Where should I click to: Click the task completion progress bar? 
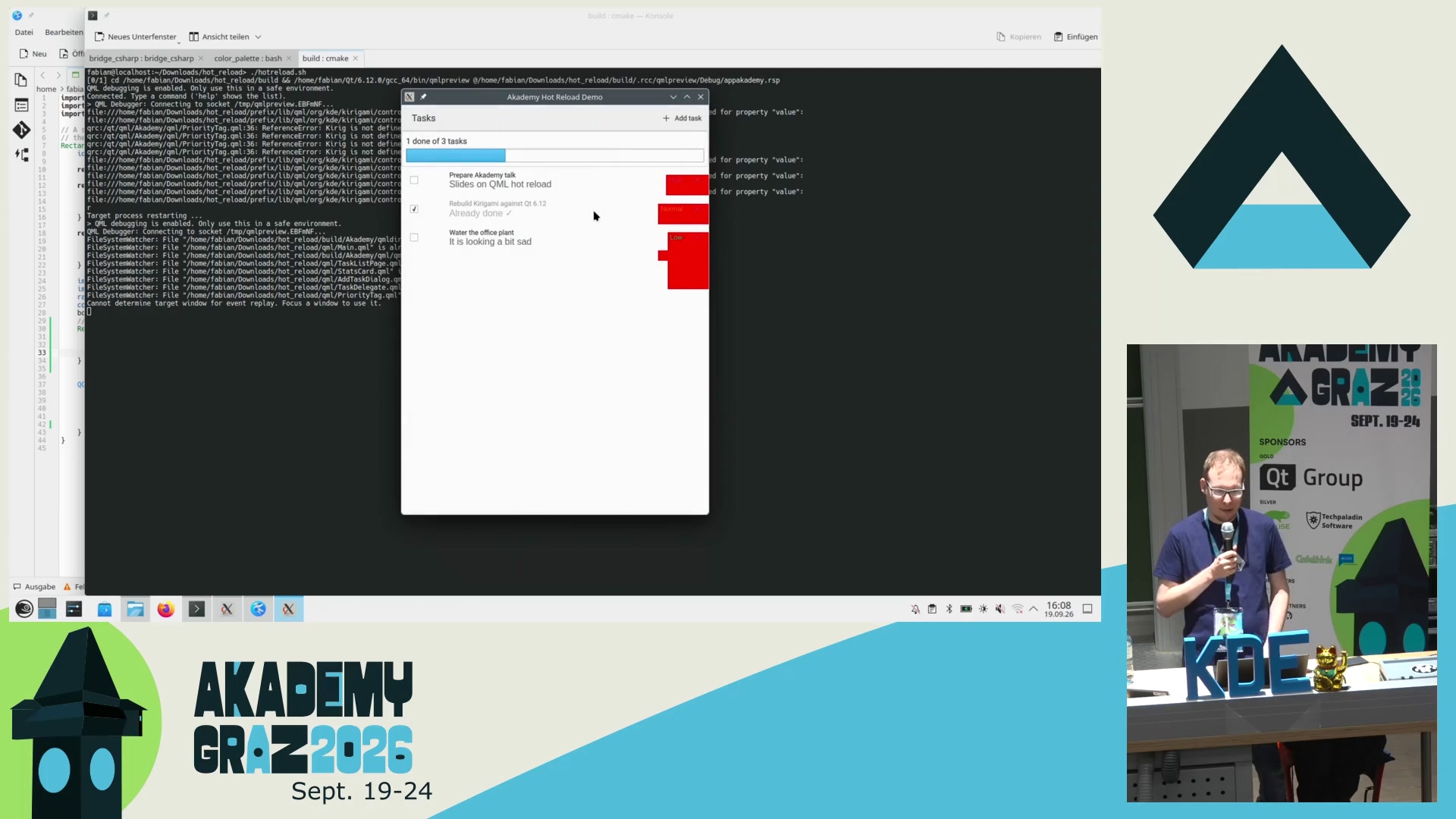tap(554, 155)
